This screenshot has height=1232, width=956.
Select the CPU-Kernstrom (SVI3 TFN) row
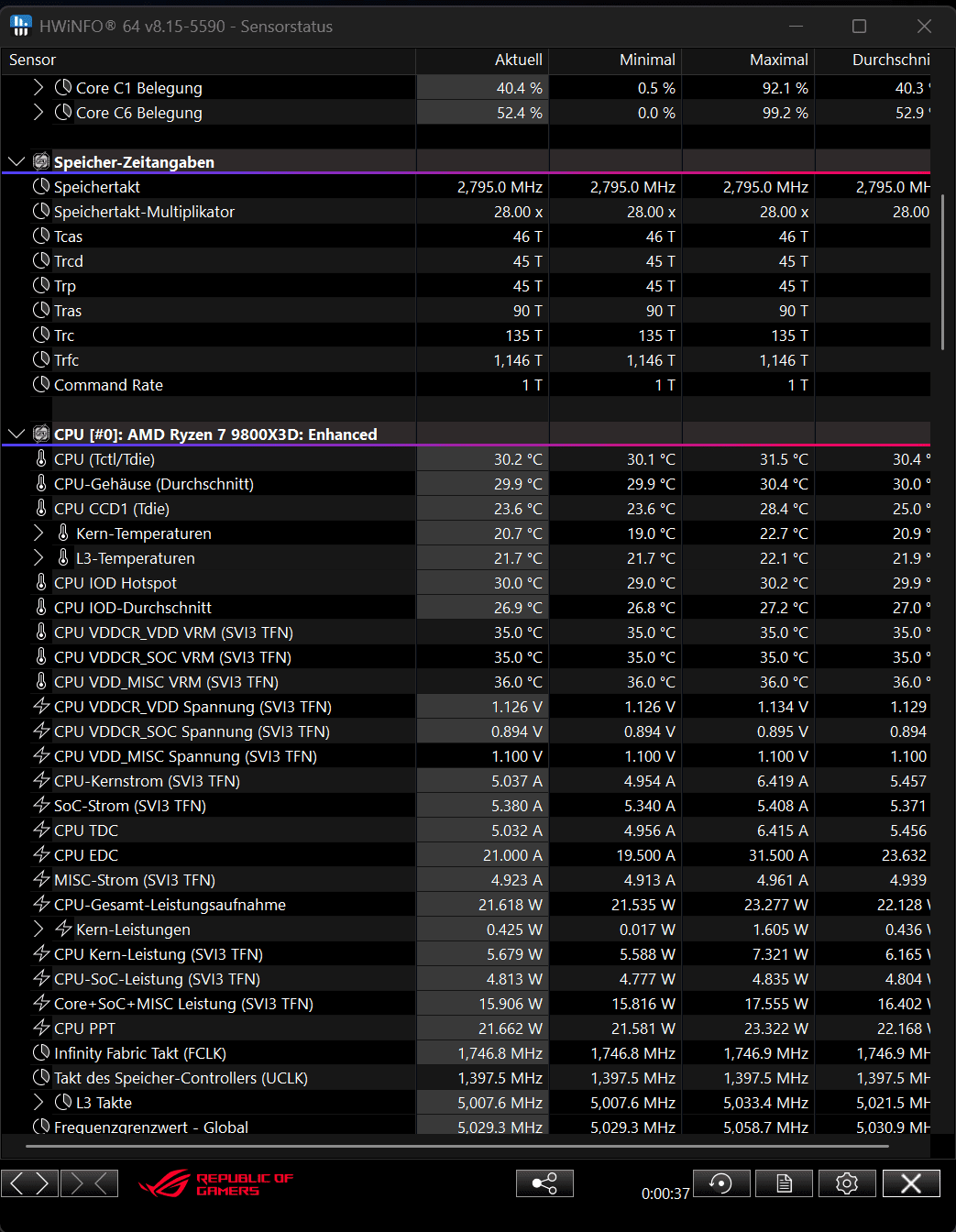[x=466, y=781]
